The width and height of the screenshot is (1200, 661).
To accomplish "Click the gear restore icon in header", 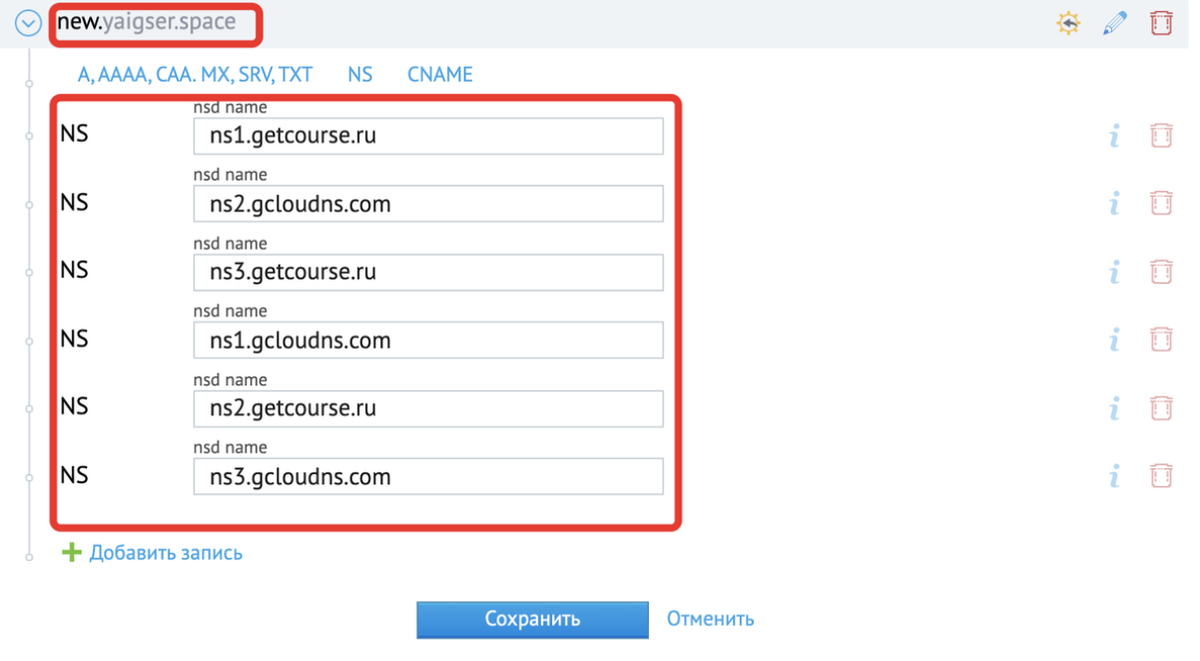I will point(1068,23).
